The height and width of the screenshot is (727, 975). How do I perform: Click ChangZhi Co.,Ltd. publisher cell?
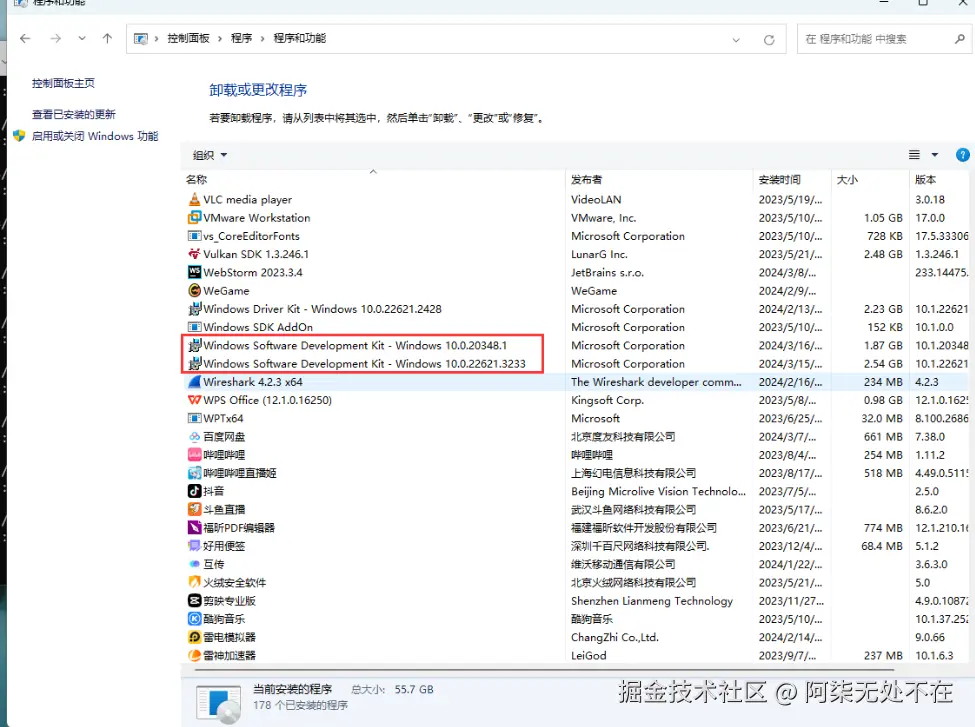tap(615, 637)
